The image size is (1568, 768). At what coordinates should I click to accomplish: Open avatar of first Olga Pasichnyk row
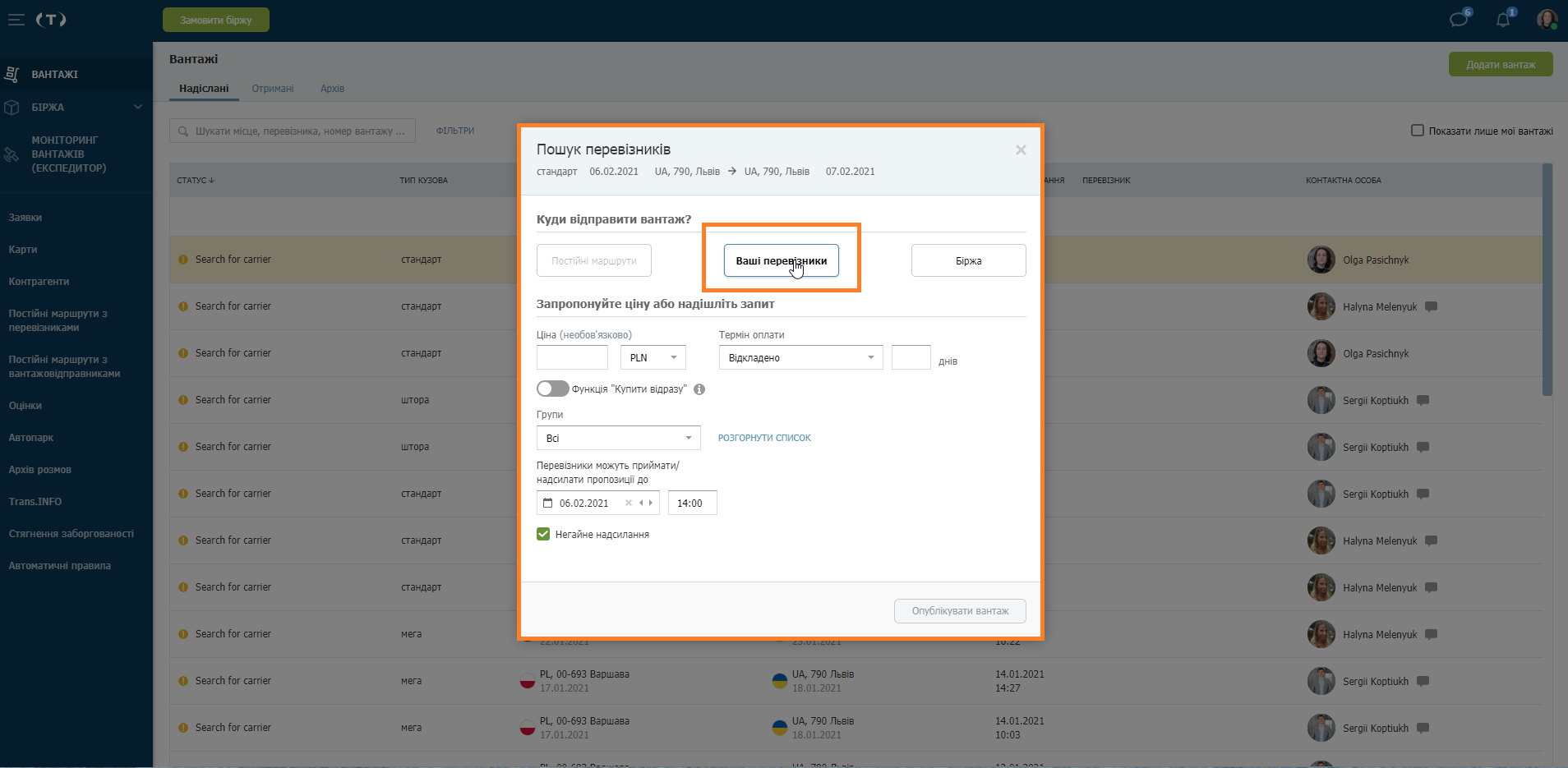pyautogui.click(x=1321, y=260)
